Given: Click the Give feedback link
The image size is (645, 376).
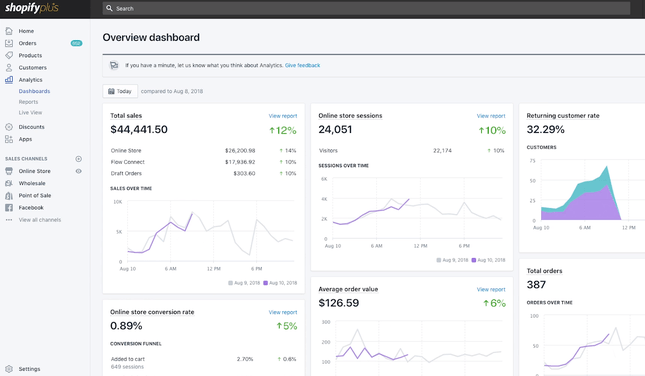Looking at the screenshot, I should click(302, 65).
